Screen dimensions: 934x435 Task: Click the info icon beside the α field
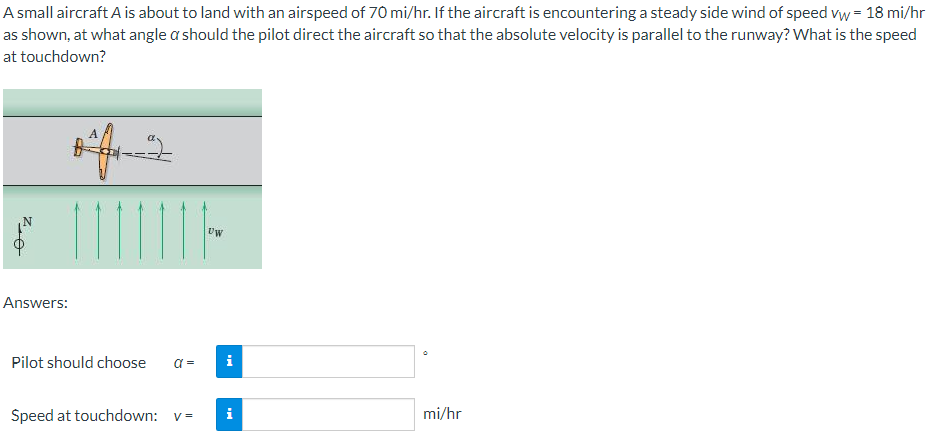coord(229,361)
